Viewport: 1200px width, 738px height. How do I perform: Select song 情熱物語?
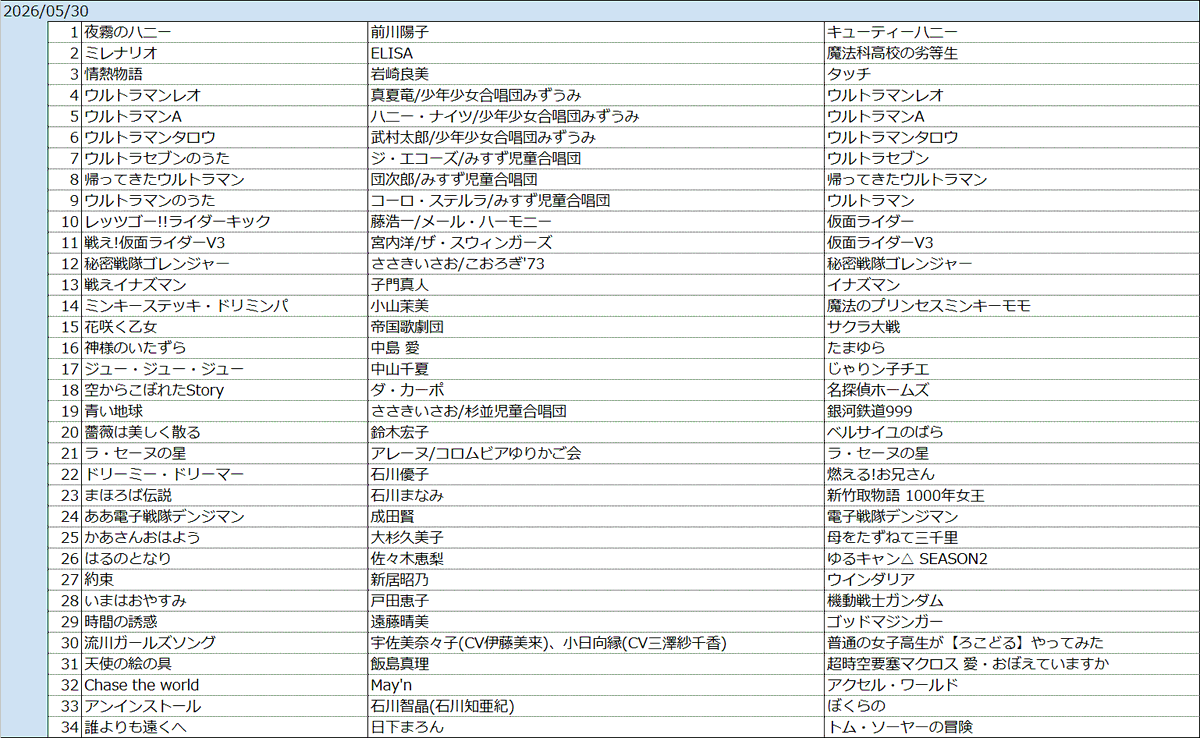point(113,74)
